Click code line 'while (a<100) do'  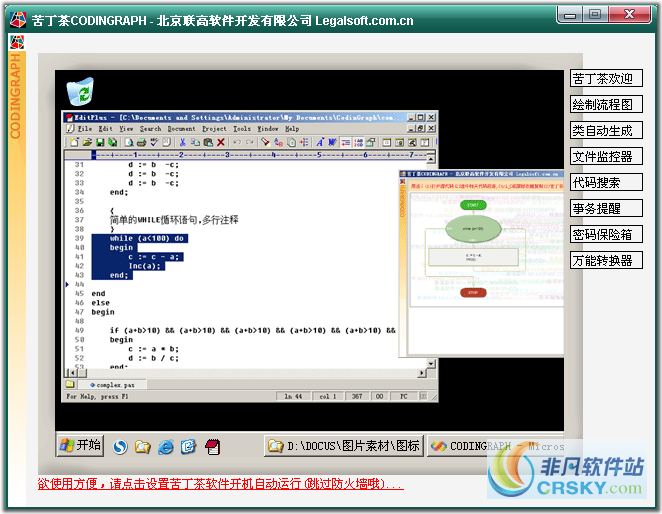147,238
